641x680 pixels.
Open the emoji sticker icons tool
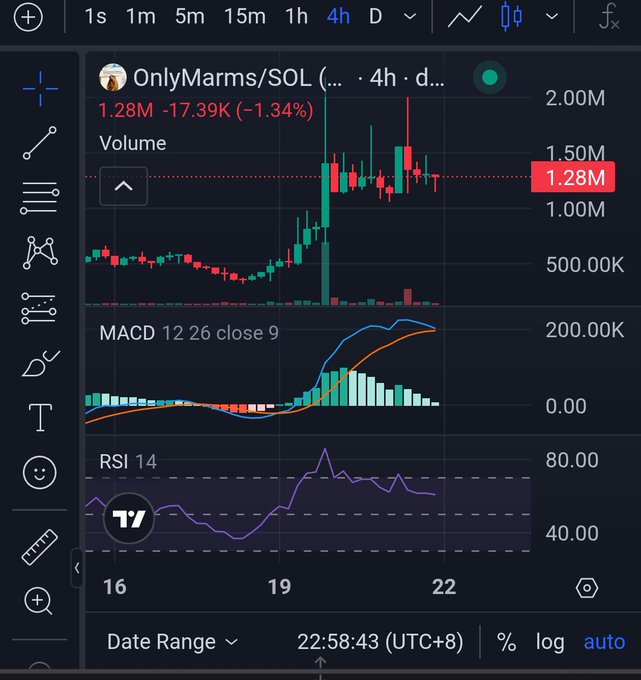click(x=39, y=472)
